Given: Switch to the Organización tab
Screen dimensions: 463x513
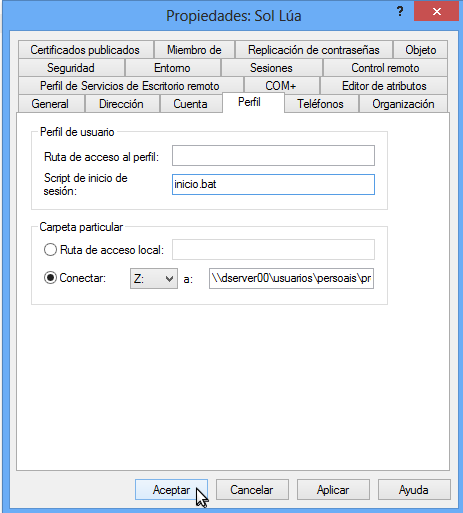Looking at the screenshot, I should pos(403,104).
